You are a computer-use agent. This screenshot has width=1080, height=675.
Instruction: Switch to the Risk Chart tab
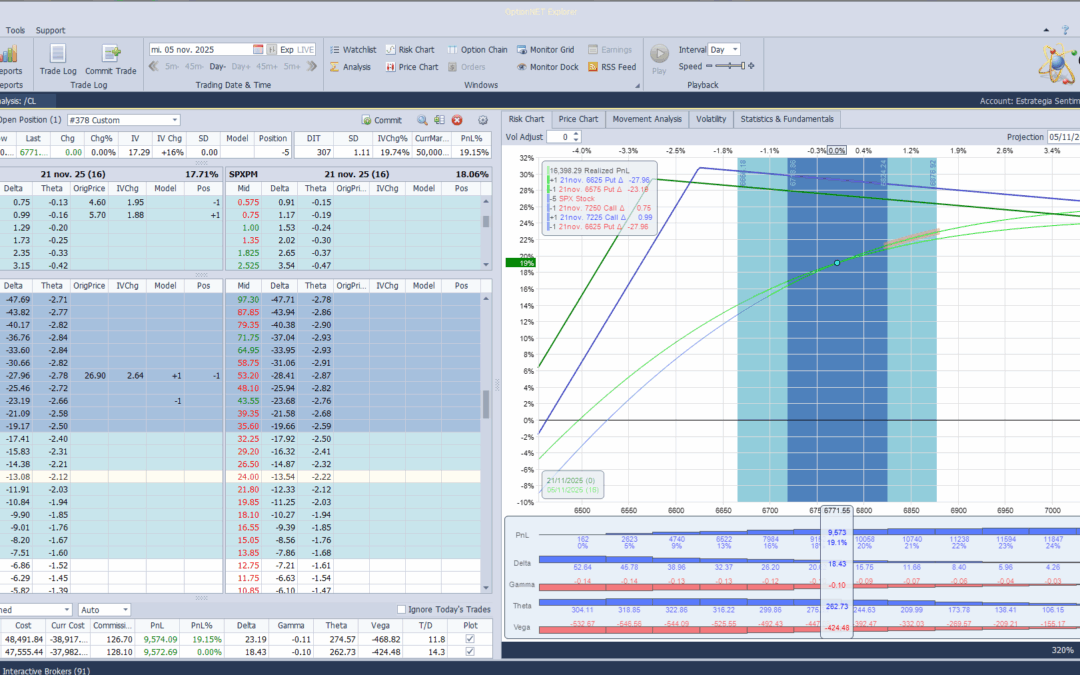[526, 119]
